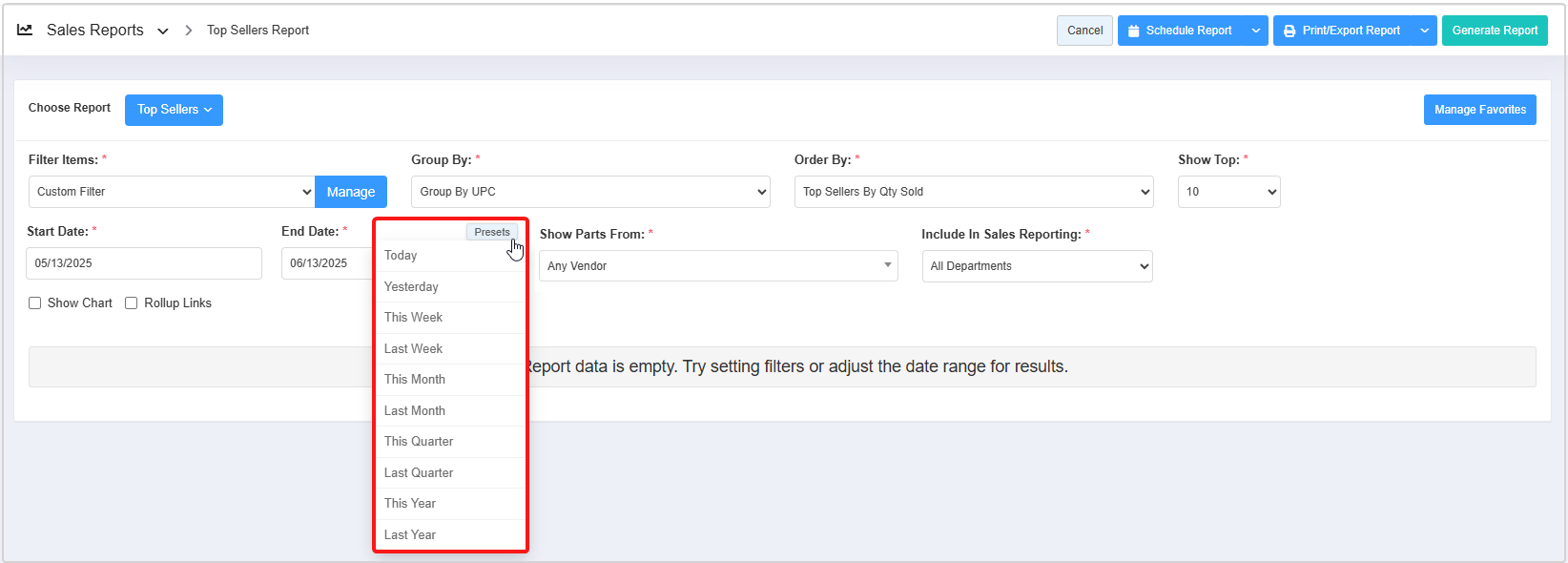
Task: Click the calendar icon on Schedule Report
Action: (1133, 31)
